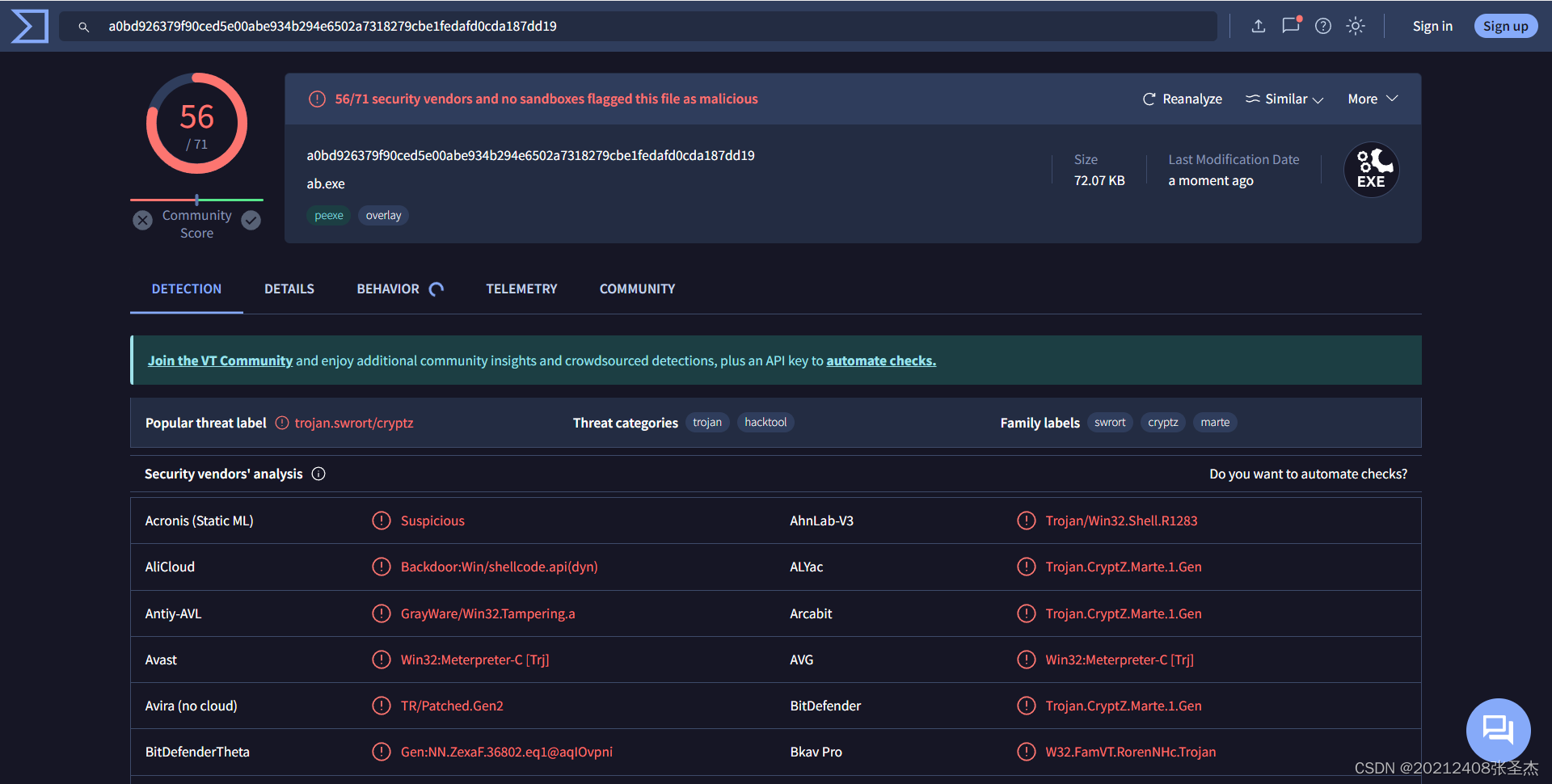Click the Sign up button
This screenshot has width=1552, height=784.
pyautogui.click(x=1506, y=26)
